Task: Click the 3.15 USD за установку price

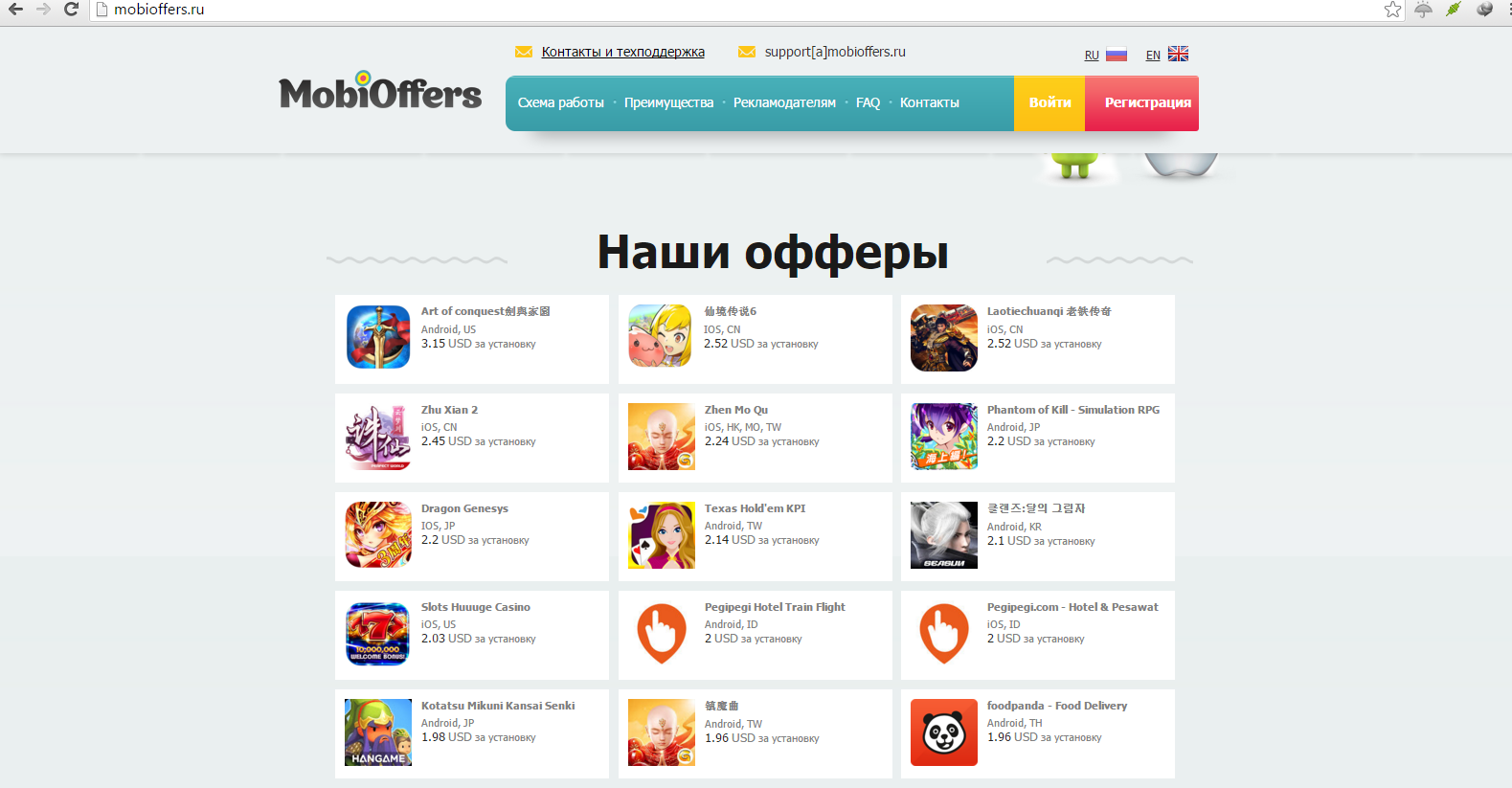Action: pos(479,344)
